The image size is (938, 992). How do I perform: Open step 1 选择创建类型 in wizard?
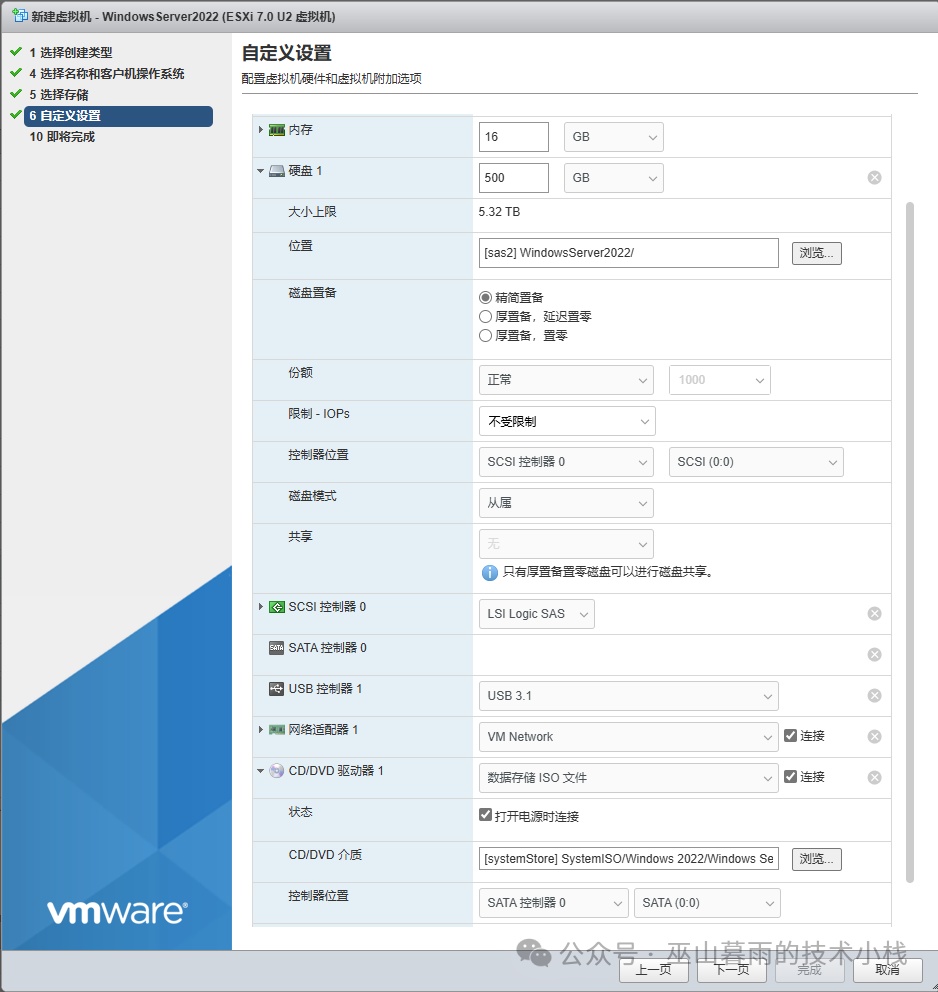pos(70,53)
